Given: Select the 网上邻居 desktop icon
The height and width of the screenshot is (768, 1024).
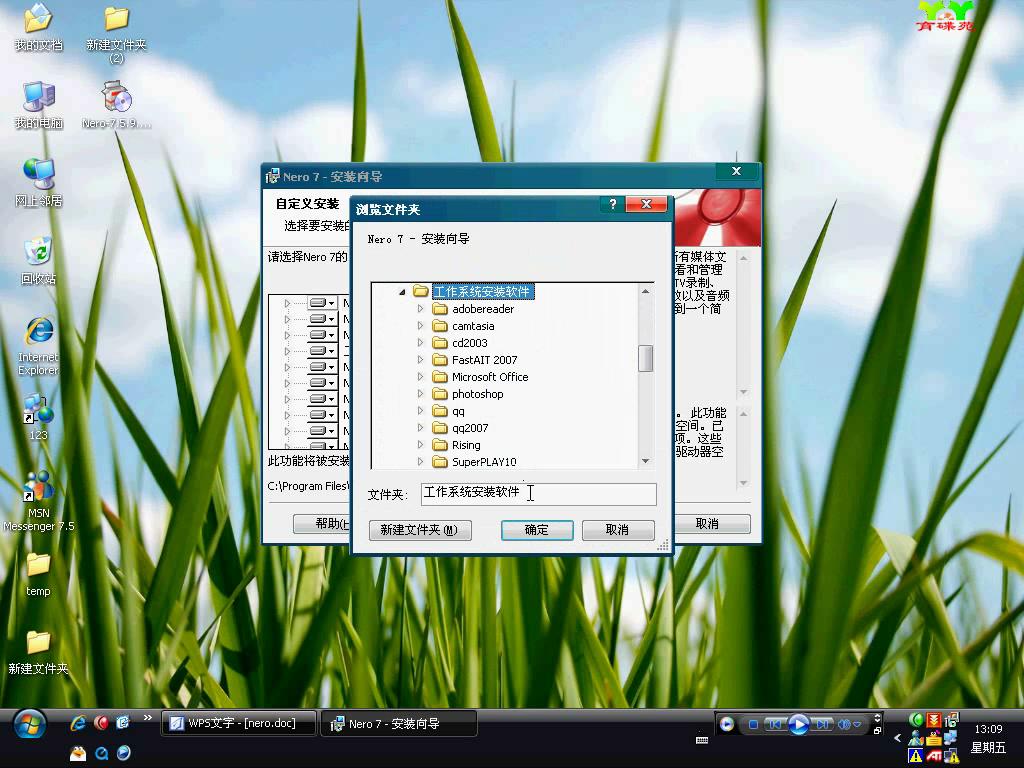Looking at the screenshot, I should click(39, 184).
